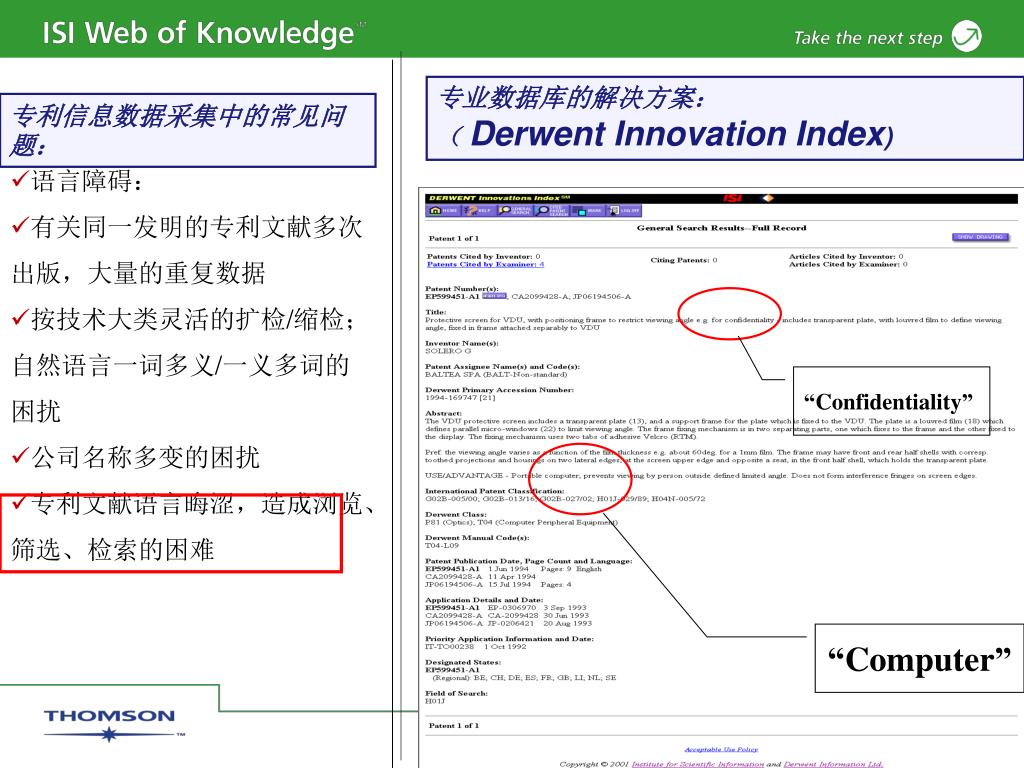Open General Search from the Derwent toolbar
The image size is (1024, 768).
click(515, 210)
